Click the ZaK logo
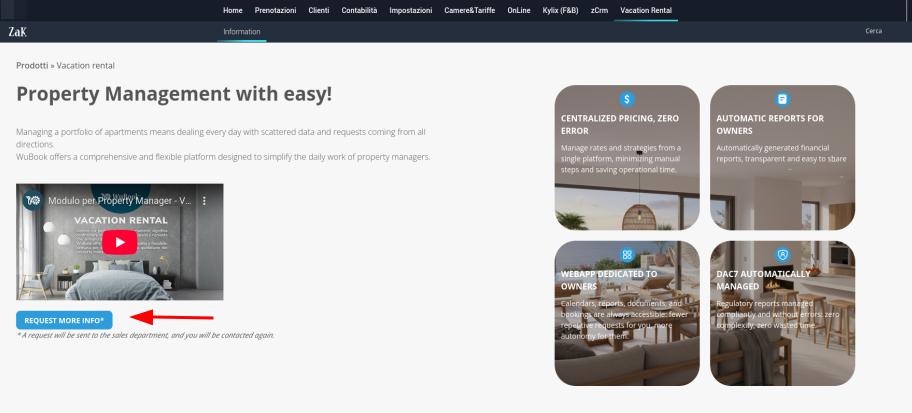Screen dimensions: 912x413 tap(17, 32)
